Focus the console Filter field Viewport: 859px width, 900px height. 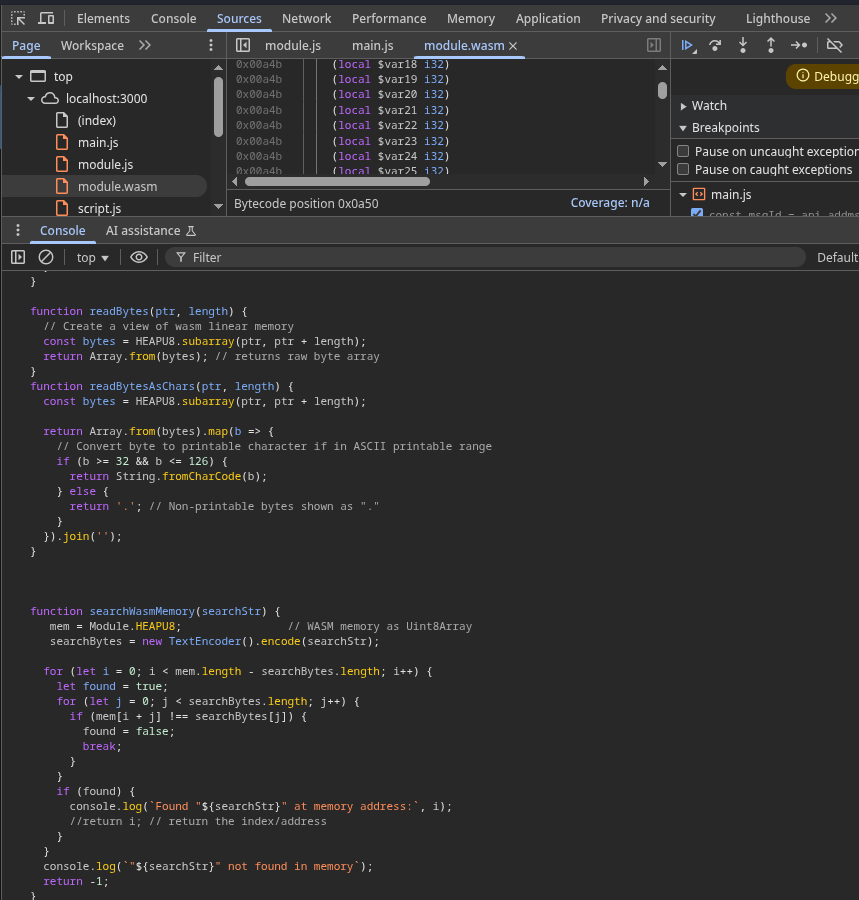click(x=485, y=257)
